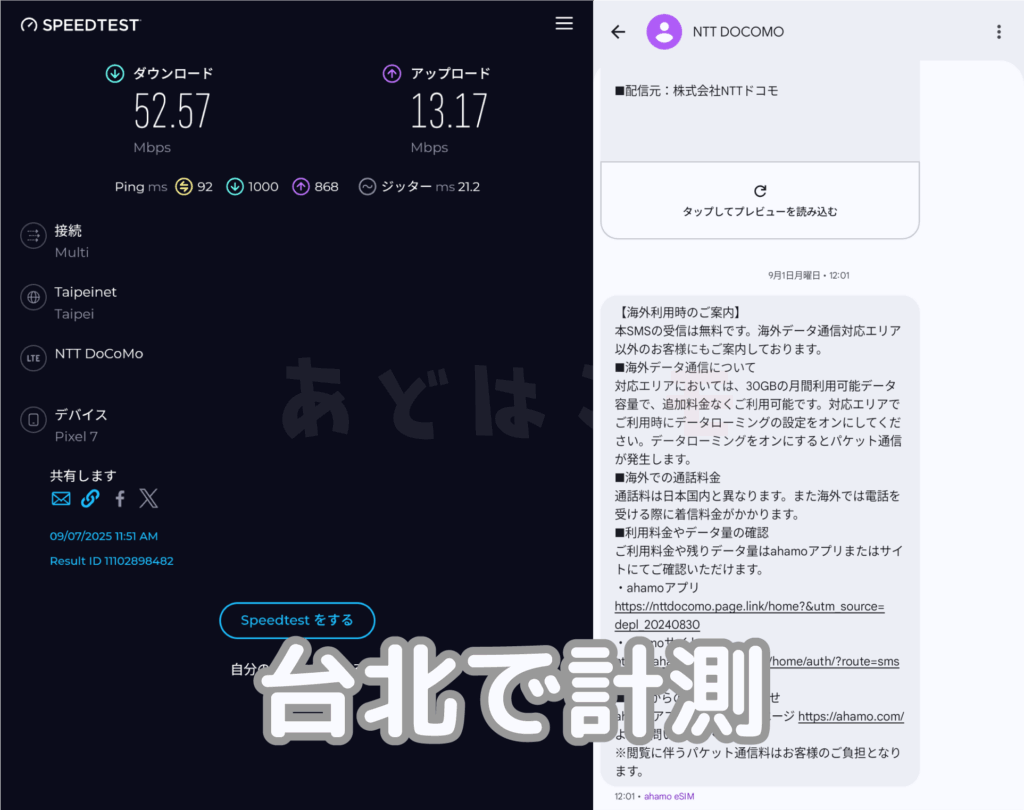Click the Taipei server location text
The width and height of the screenshot is (1024, 810).
pos(74,314)
